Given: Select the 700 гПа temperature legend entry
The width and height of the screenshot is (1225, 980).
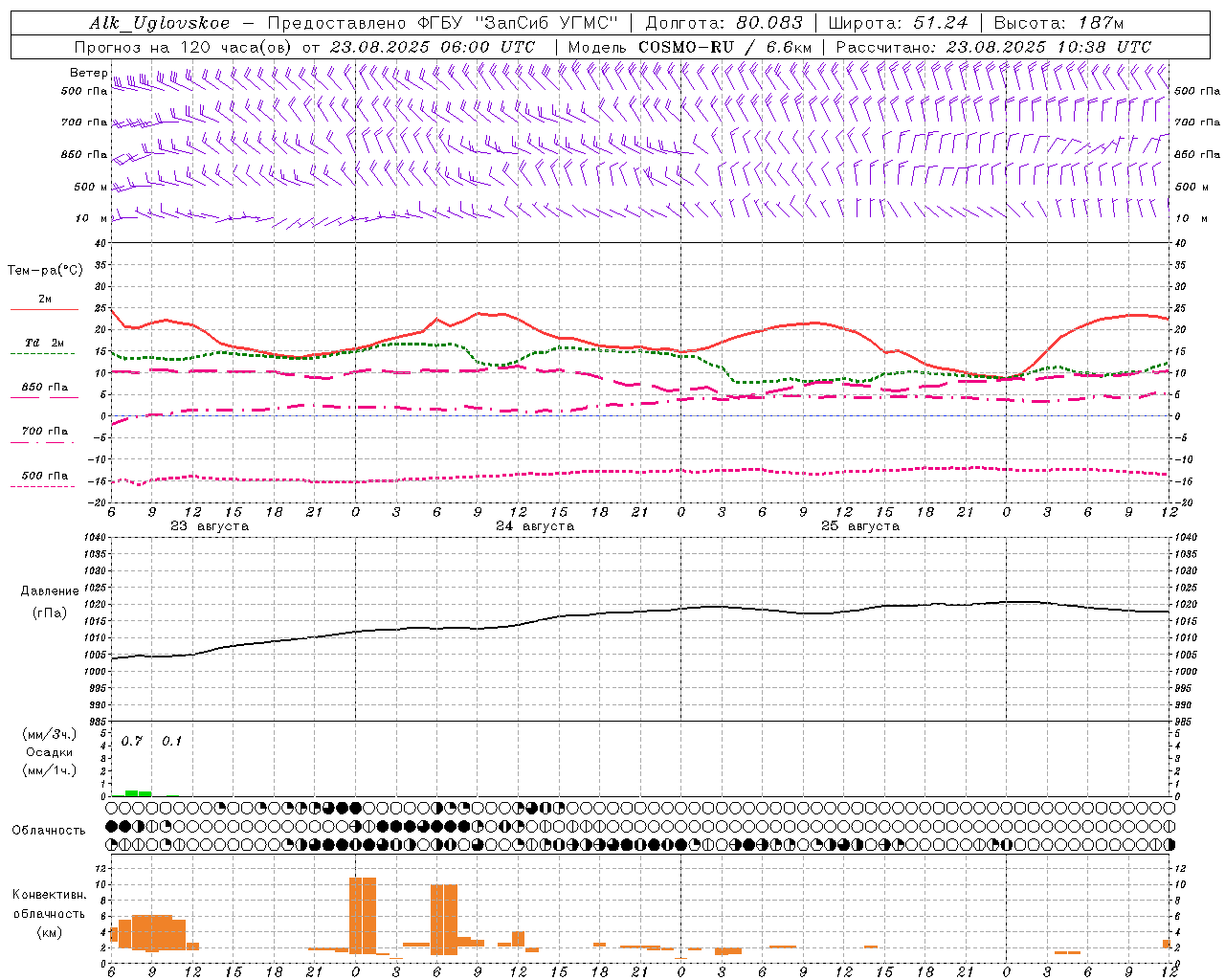Looking at the screenshot, I should tap(44, 432).
